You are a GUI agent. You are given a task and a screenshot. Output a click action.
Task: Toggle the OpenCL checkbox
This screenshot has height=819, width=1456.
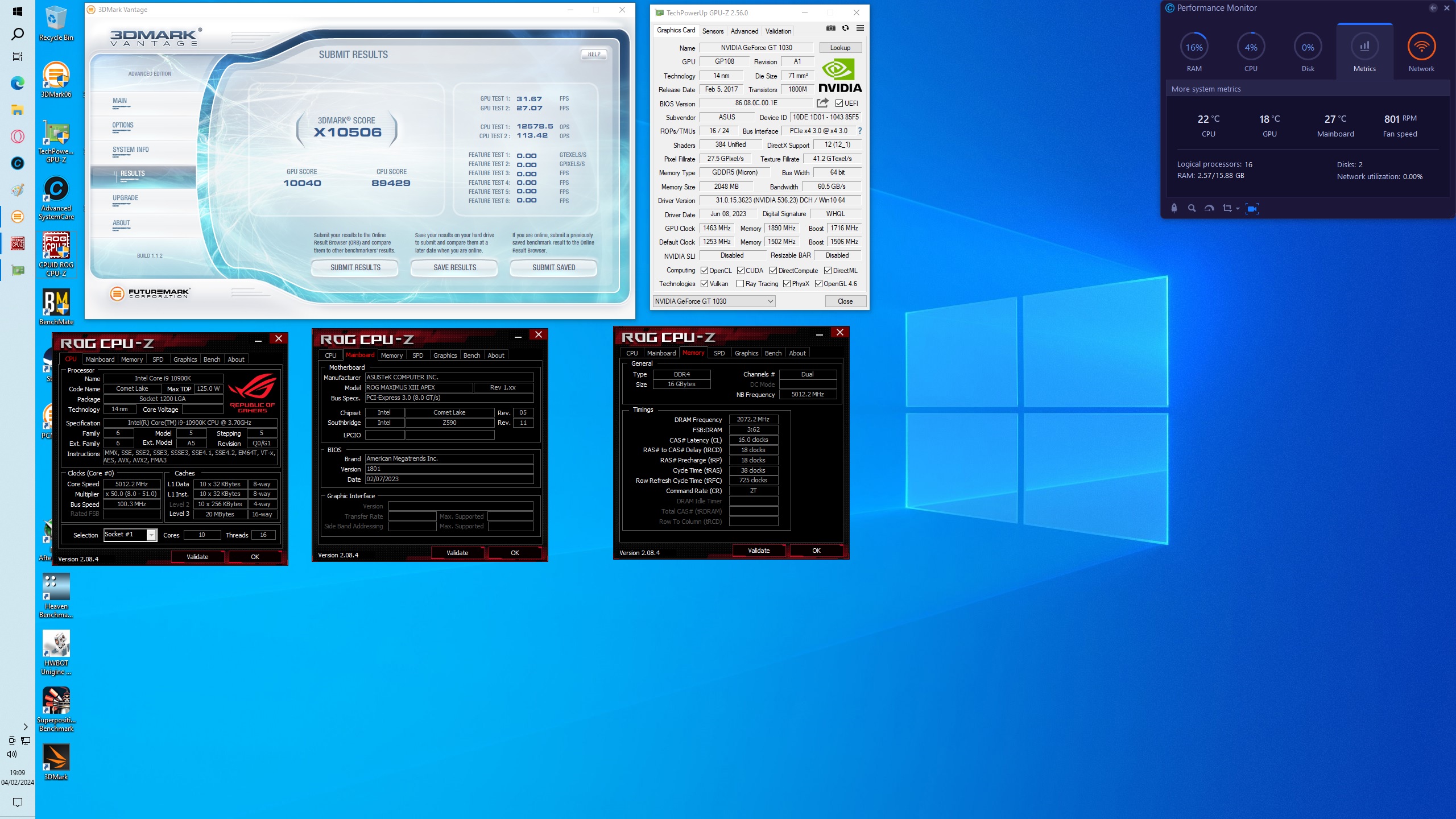click(704, 271)
